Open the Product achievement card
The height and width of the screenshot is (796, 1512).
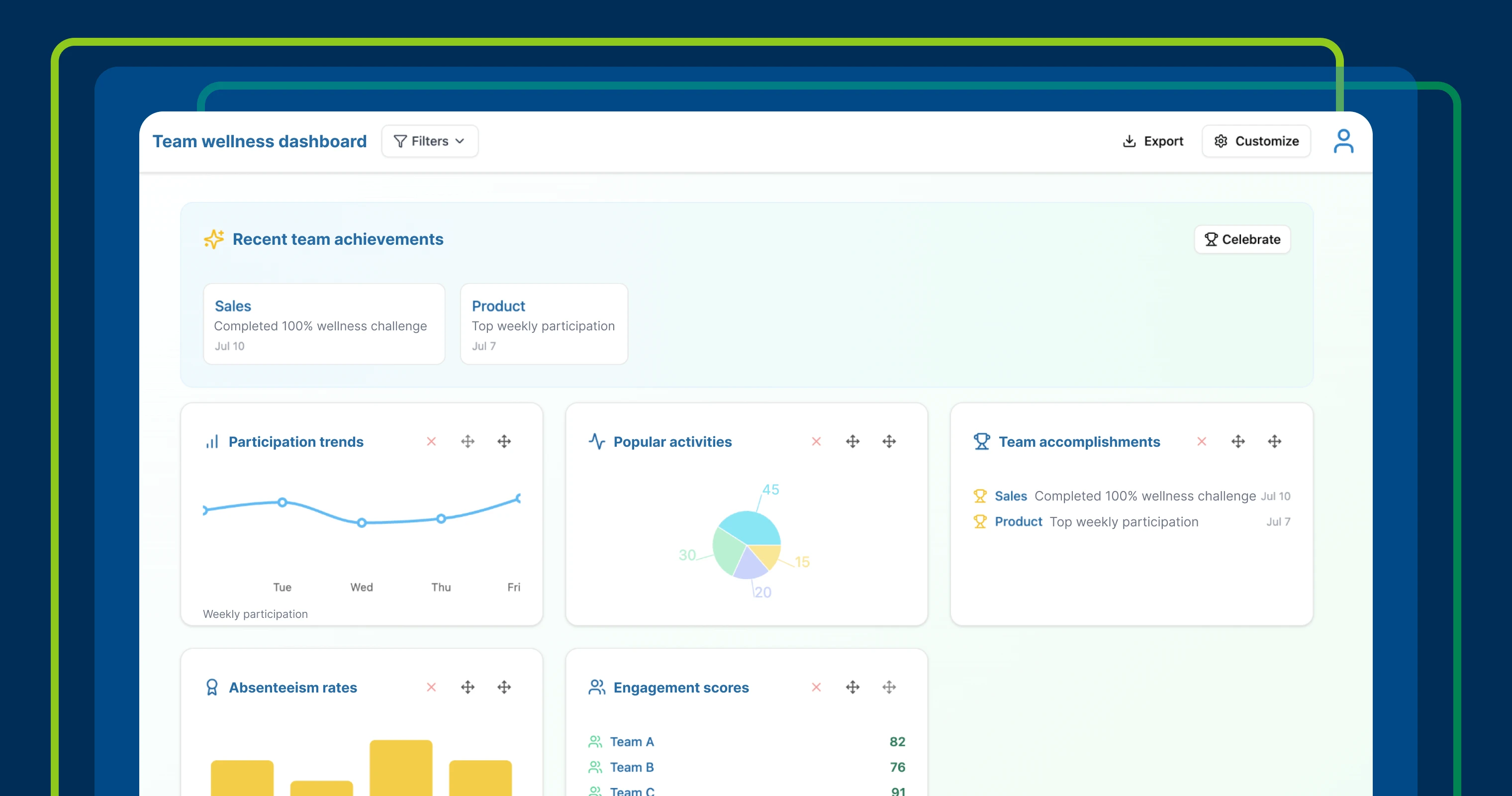tap(544, 324)
